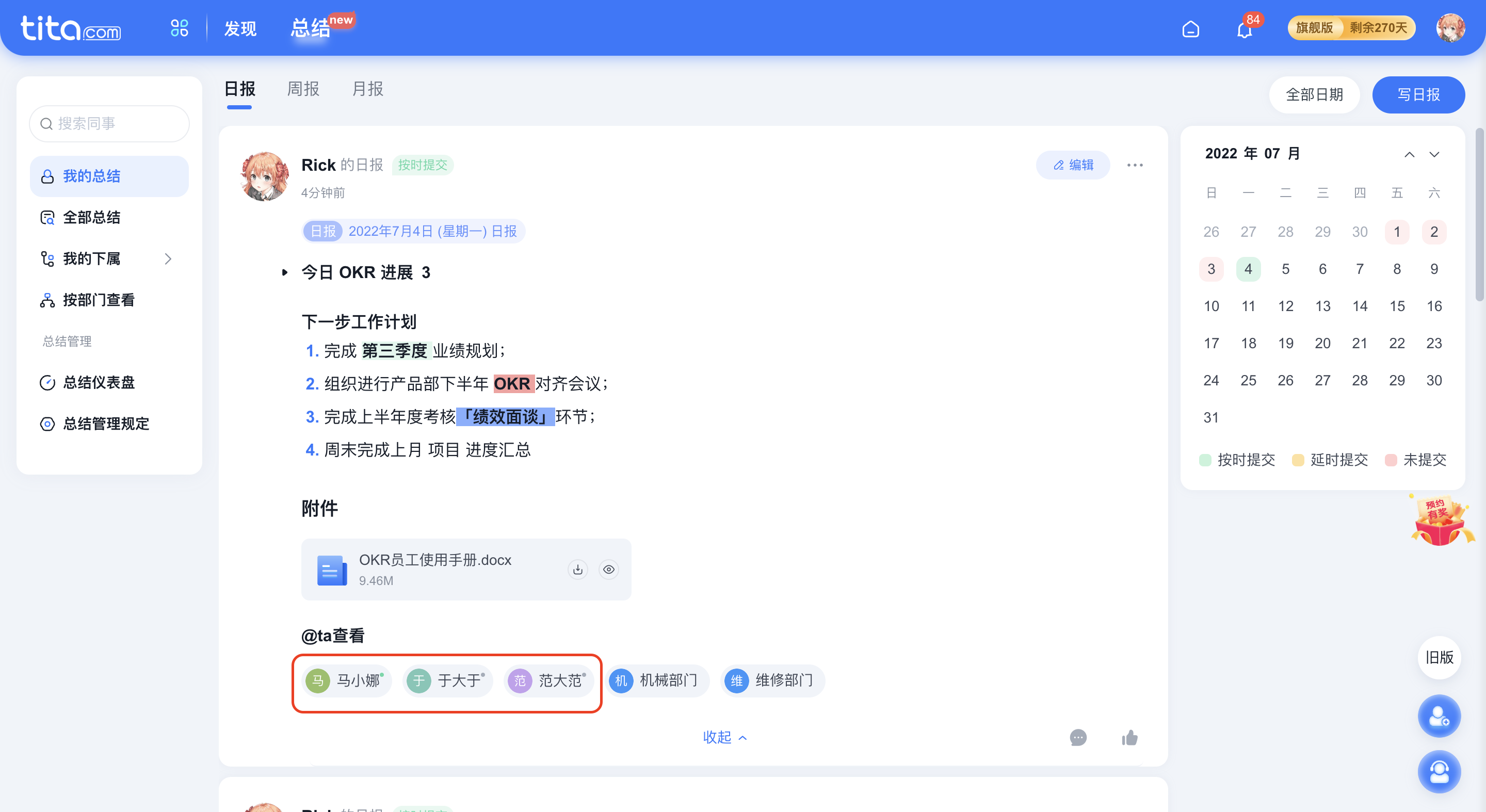This screenshot has height=812, width=1486.
Task: Select 我的总结 in the sidebar
Action: point(109,176)
